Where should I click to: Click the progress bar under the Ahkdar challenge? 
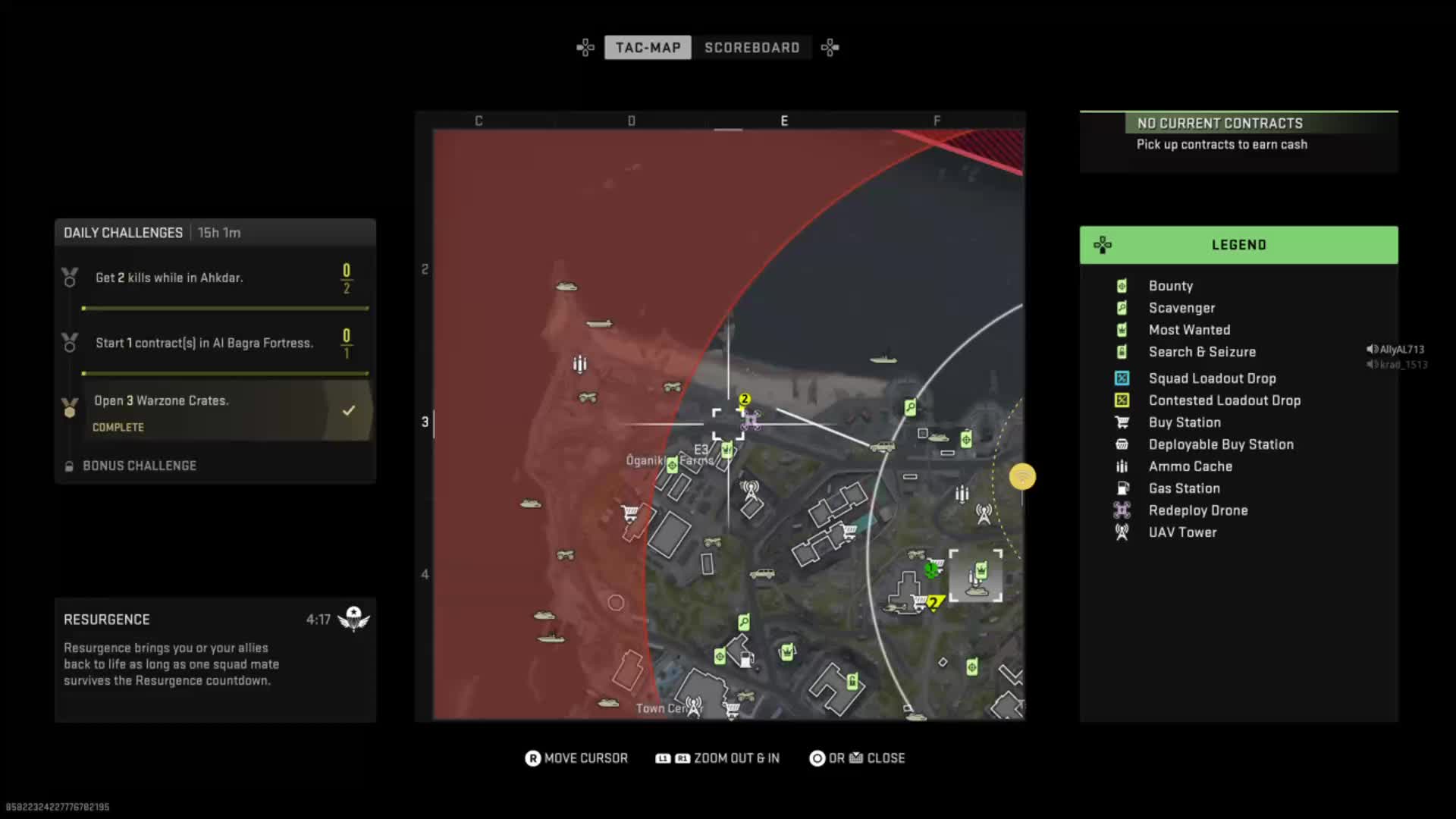[225, 309]
